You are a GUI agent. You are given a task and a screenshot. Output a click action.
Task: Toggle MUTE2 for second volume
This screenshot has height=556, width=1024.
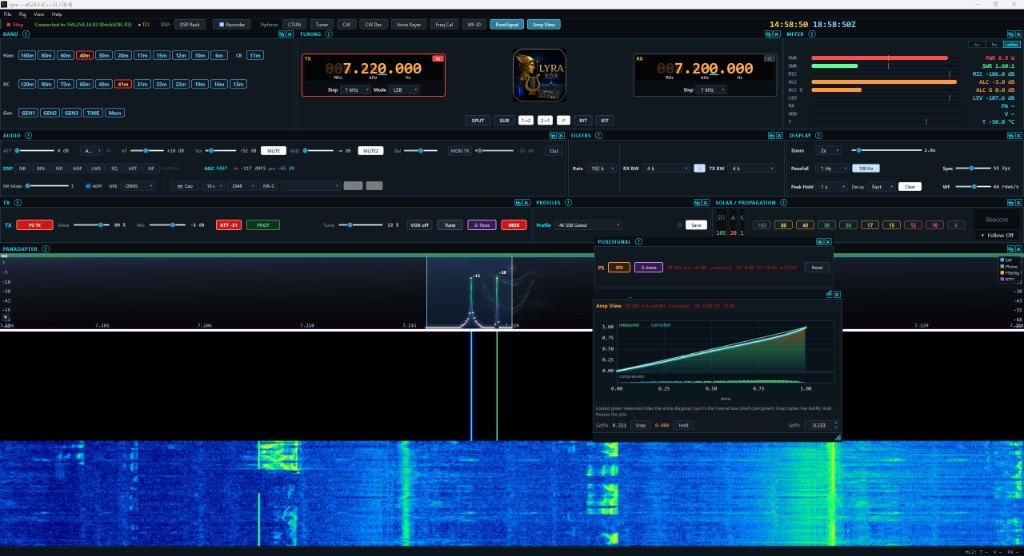(370, 150)
